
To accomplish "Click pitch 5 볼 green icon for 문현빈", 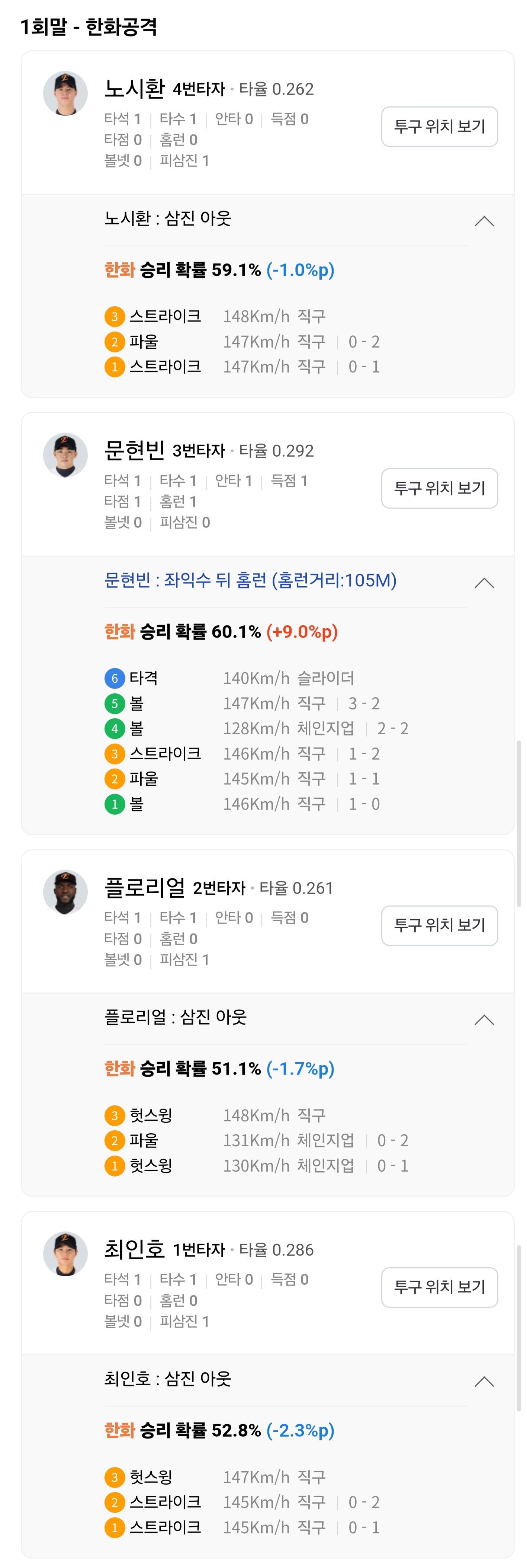I will 115,704.
